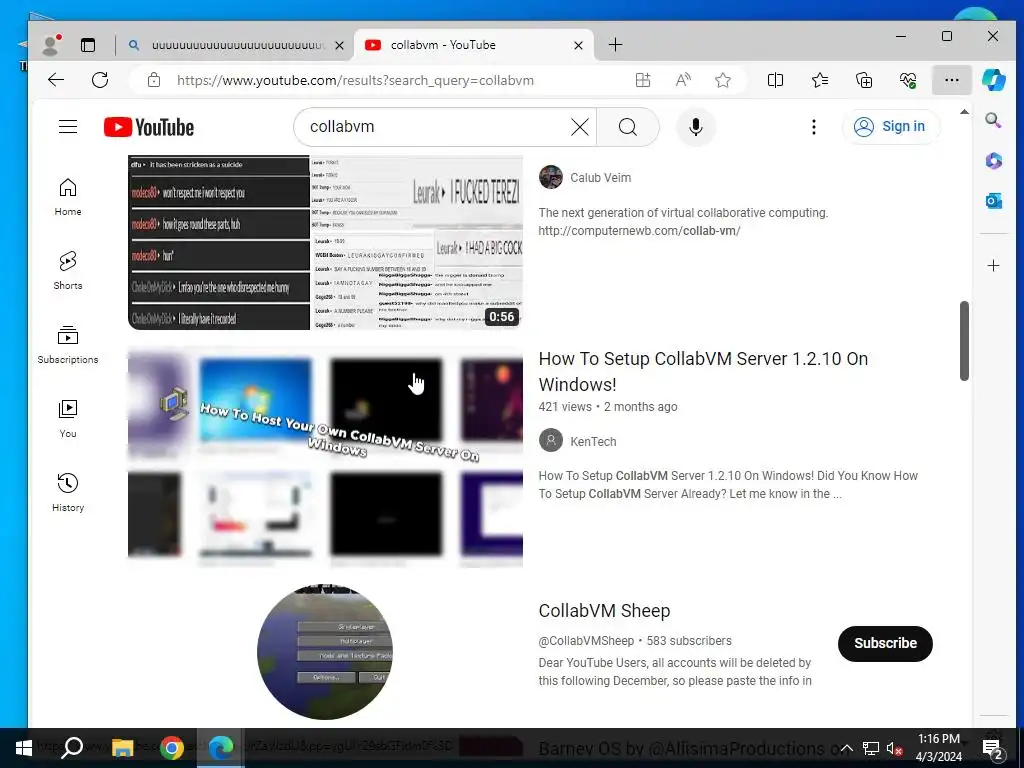Search with your voice microphone
The image size is (1024, 768).
[x=696, y=127]
